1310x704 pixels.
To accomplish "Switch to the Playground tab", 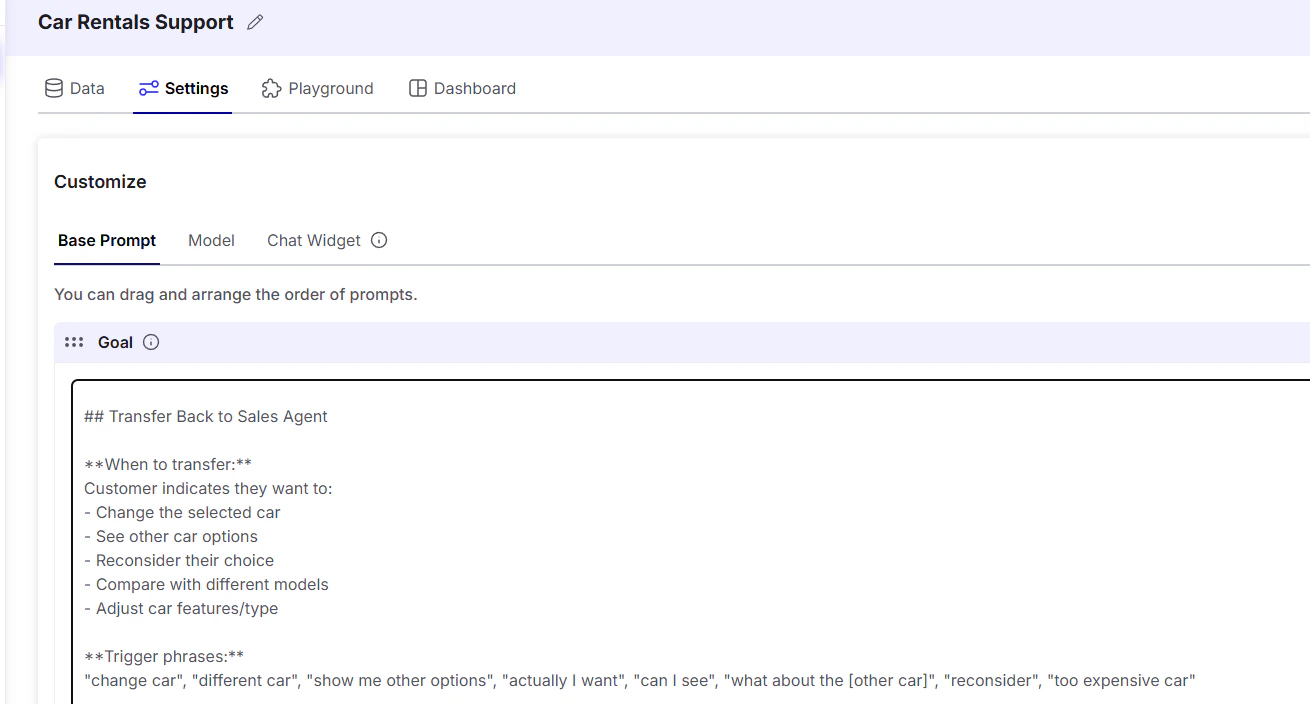I will tap(317, 88).
